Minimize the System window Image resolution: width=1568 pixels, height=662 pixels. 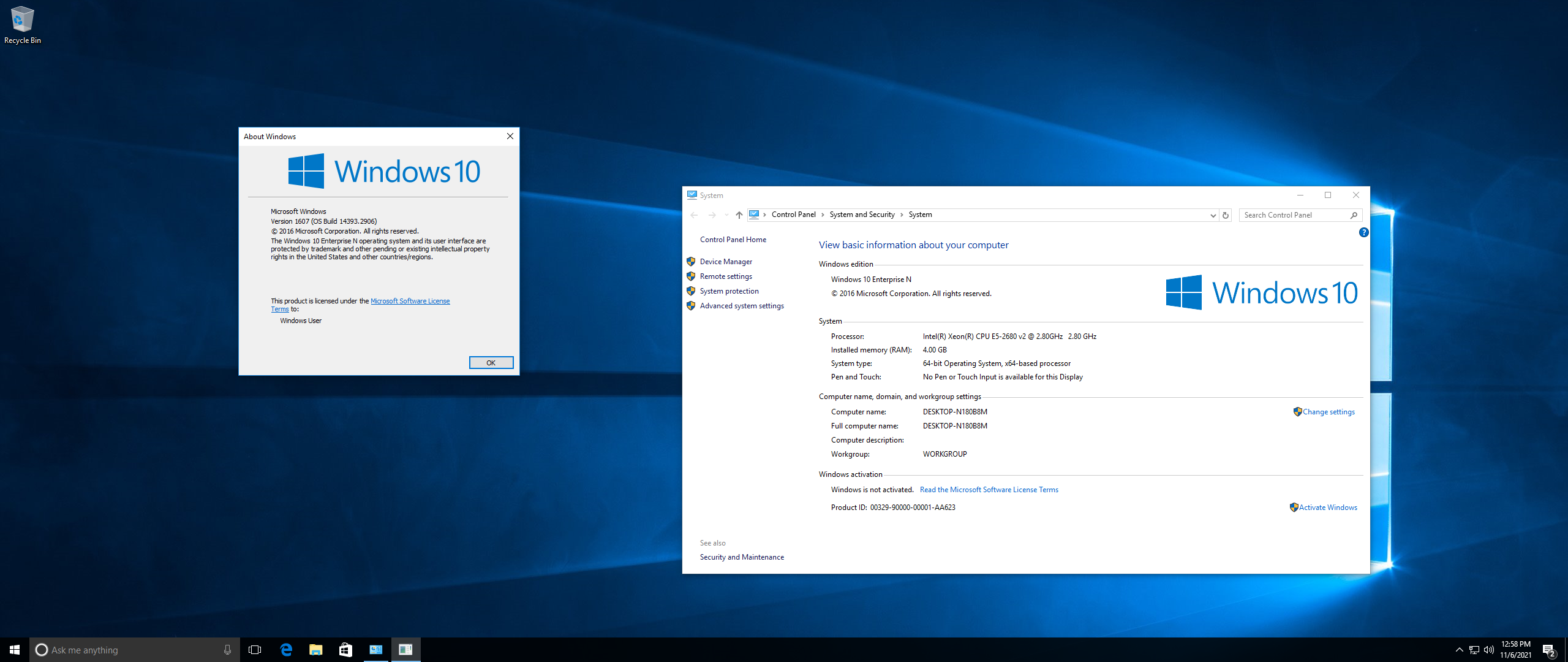pos(1300,195)
